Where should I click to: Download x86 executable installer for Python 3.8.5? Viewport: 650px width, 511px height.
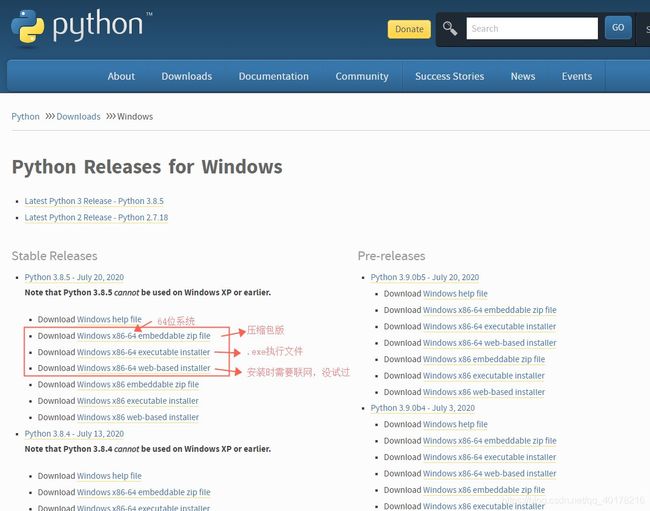pos(138,401)
